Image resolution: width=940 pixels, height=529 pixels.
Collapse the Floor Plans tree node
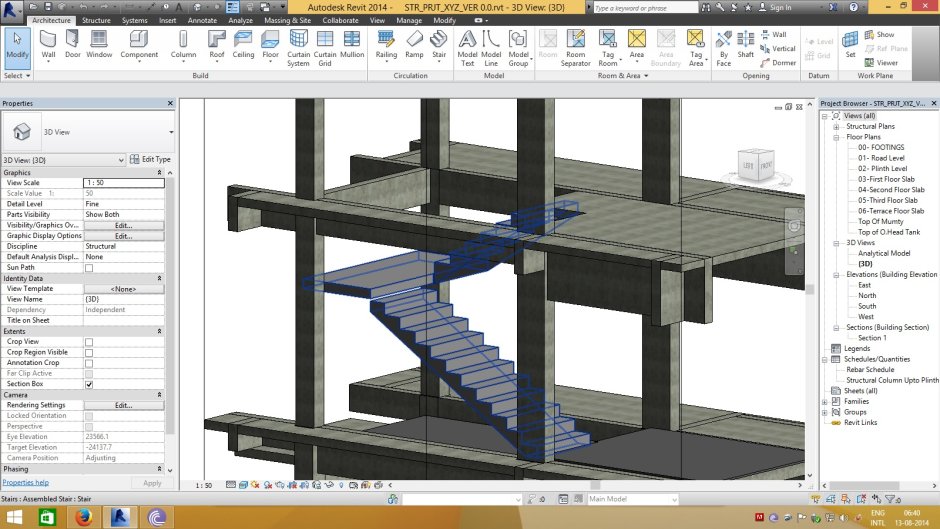837,137
